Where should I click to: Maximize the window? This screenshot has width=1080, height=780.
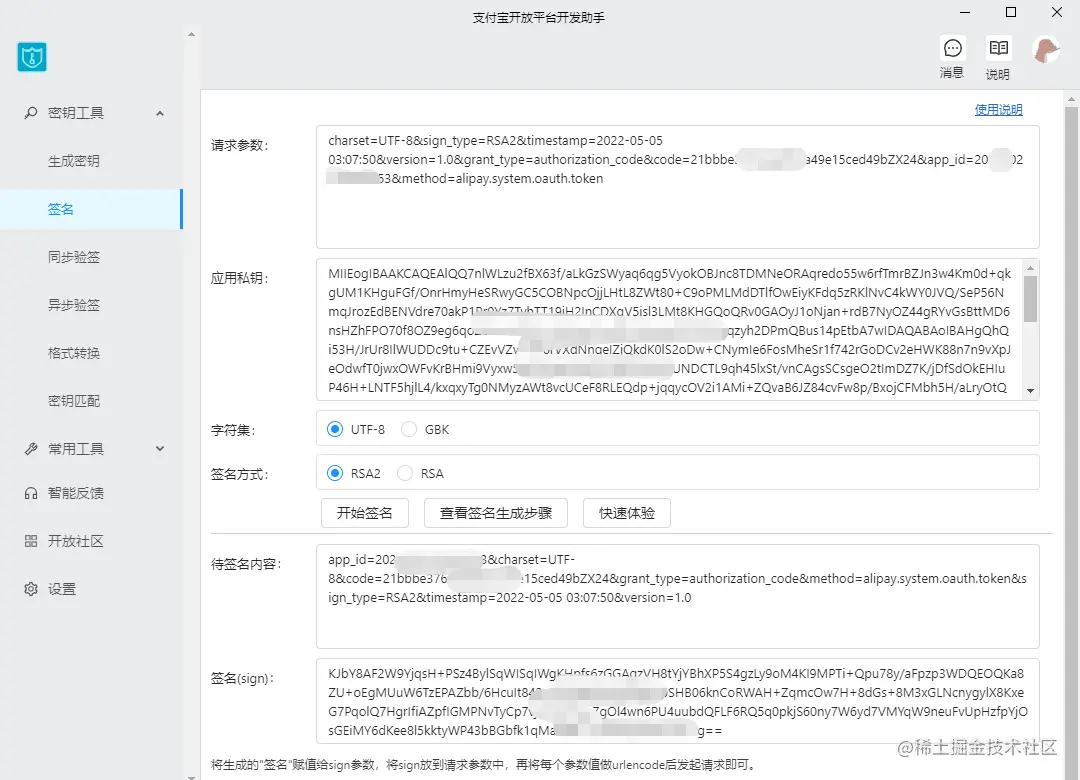tap(1011, 12)
